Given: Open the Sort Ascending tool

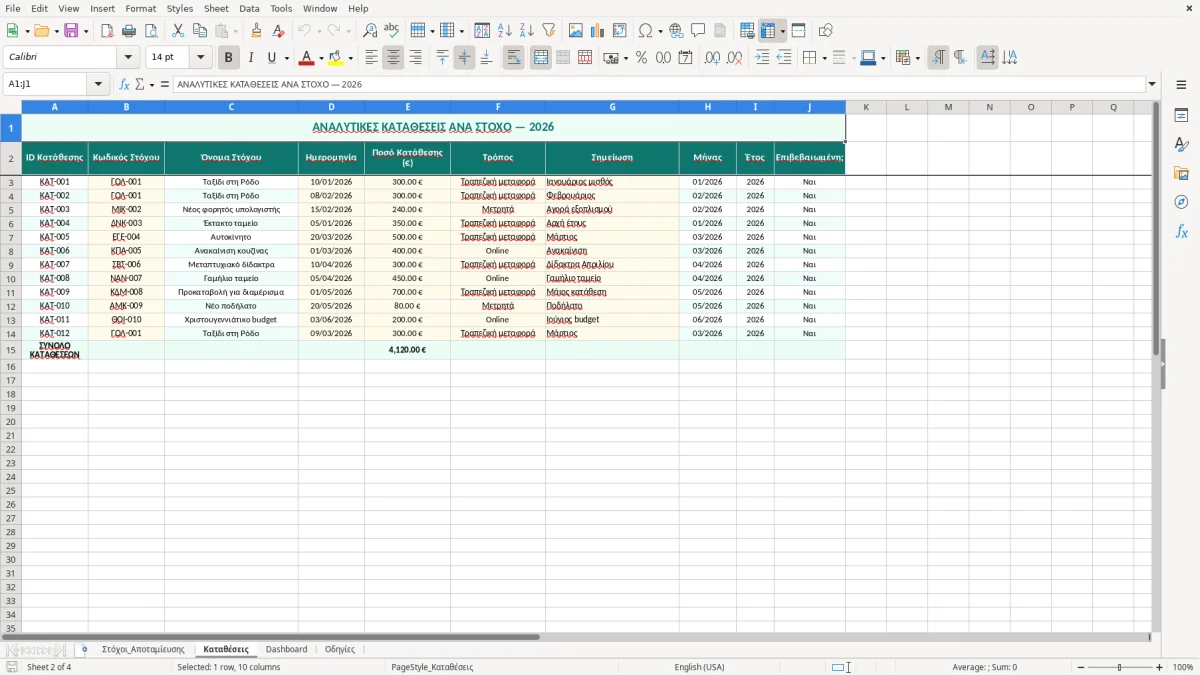Looking at the screenshot, I should [505, 31].
